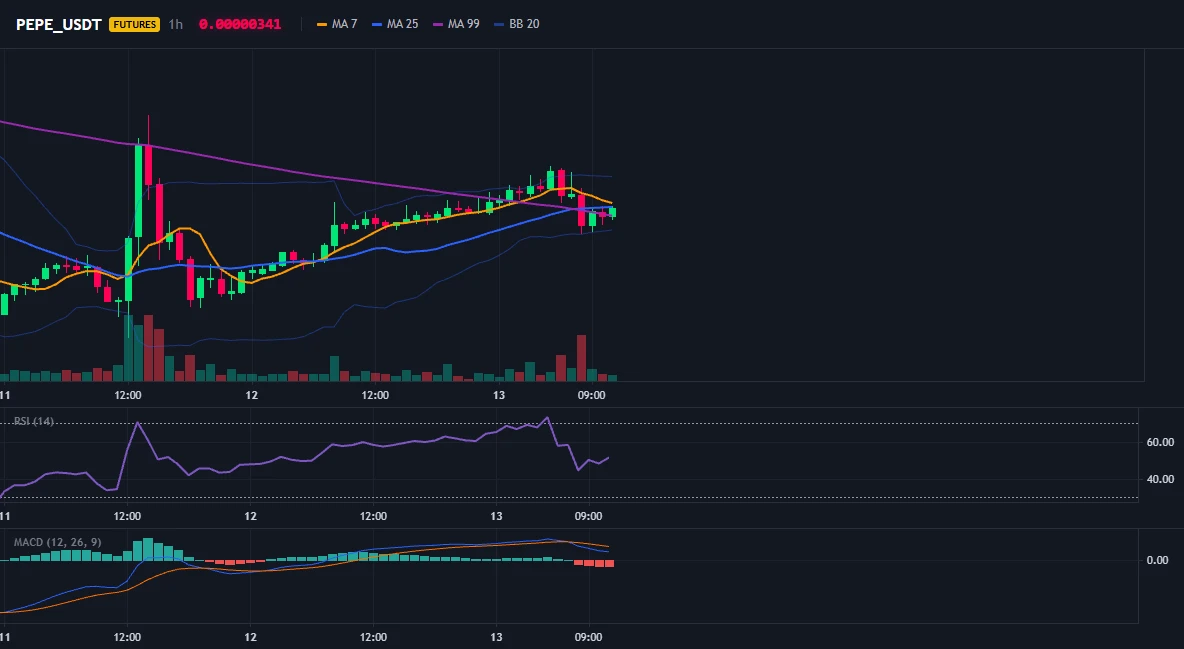Click the 0.00 MACD axis value
This screenshot has width=1184, height=649.
tap(1158, 560)
